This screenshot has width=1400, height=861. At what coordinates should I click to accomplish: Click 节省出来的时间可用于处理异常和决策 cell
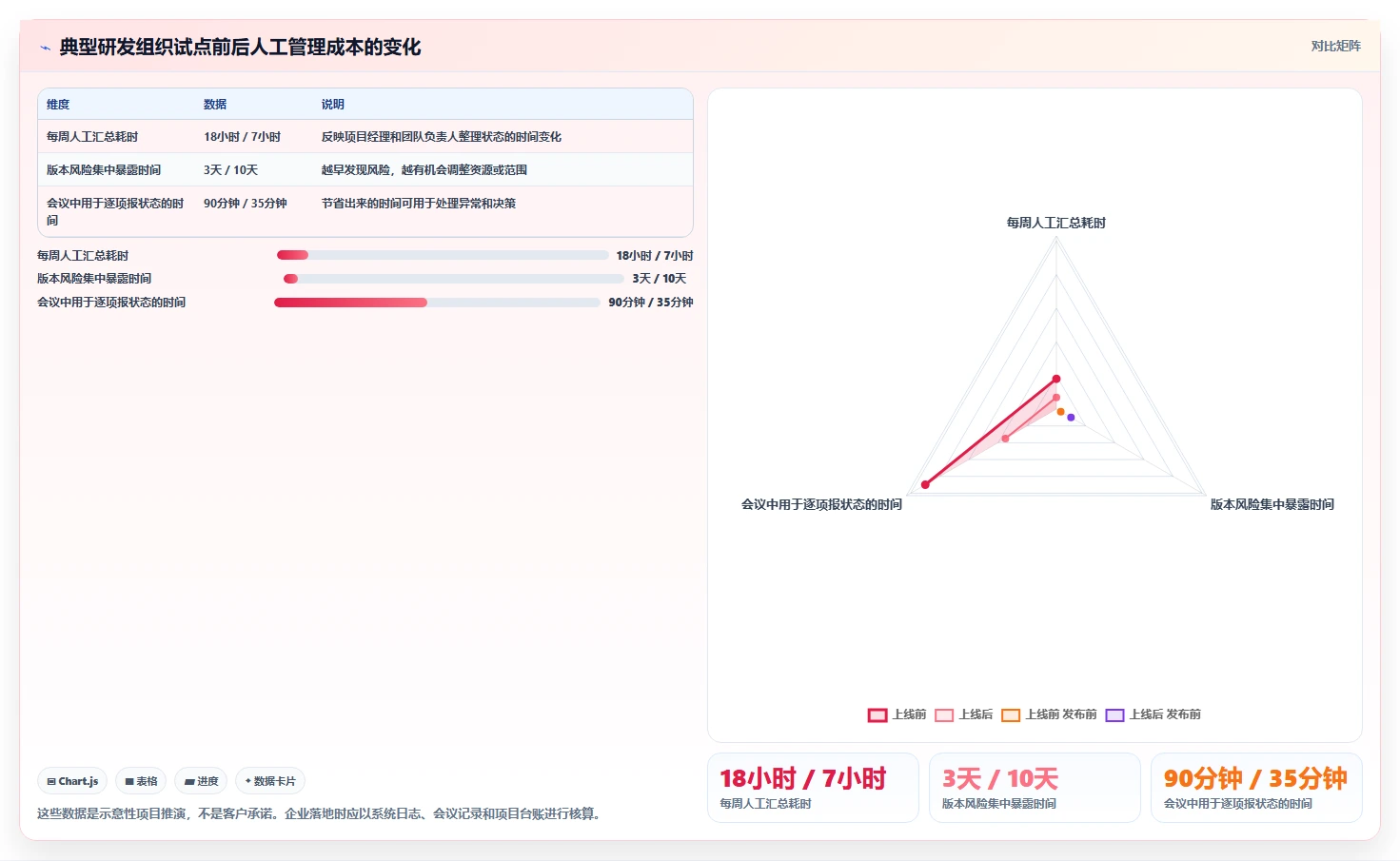click(419, 204)
